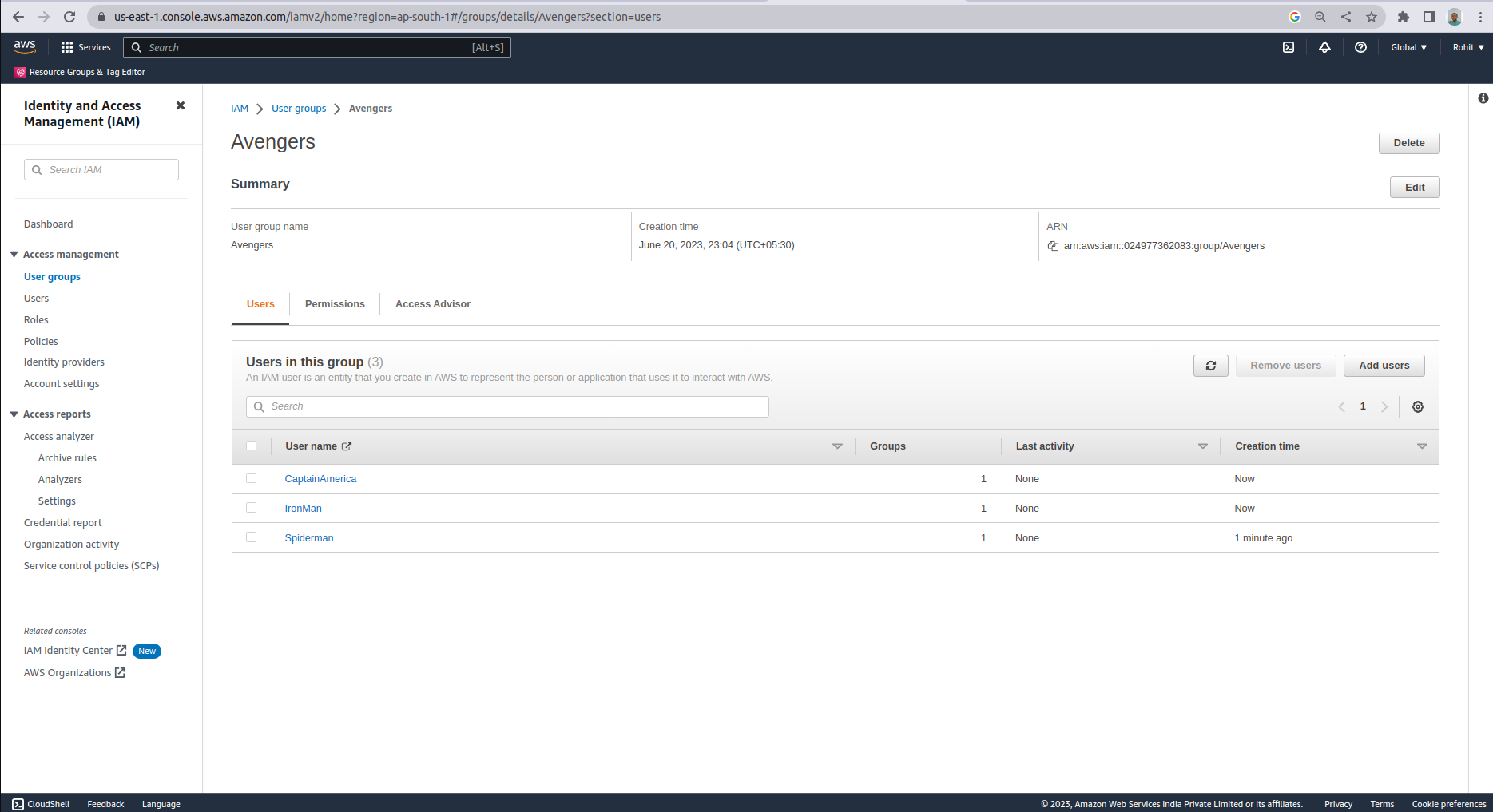Switch to the Users tab

coord(260,304)
